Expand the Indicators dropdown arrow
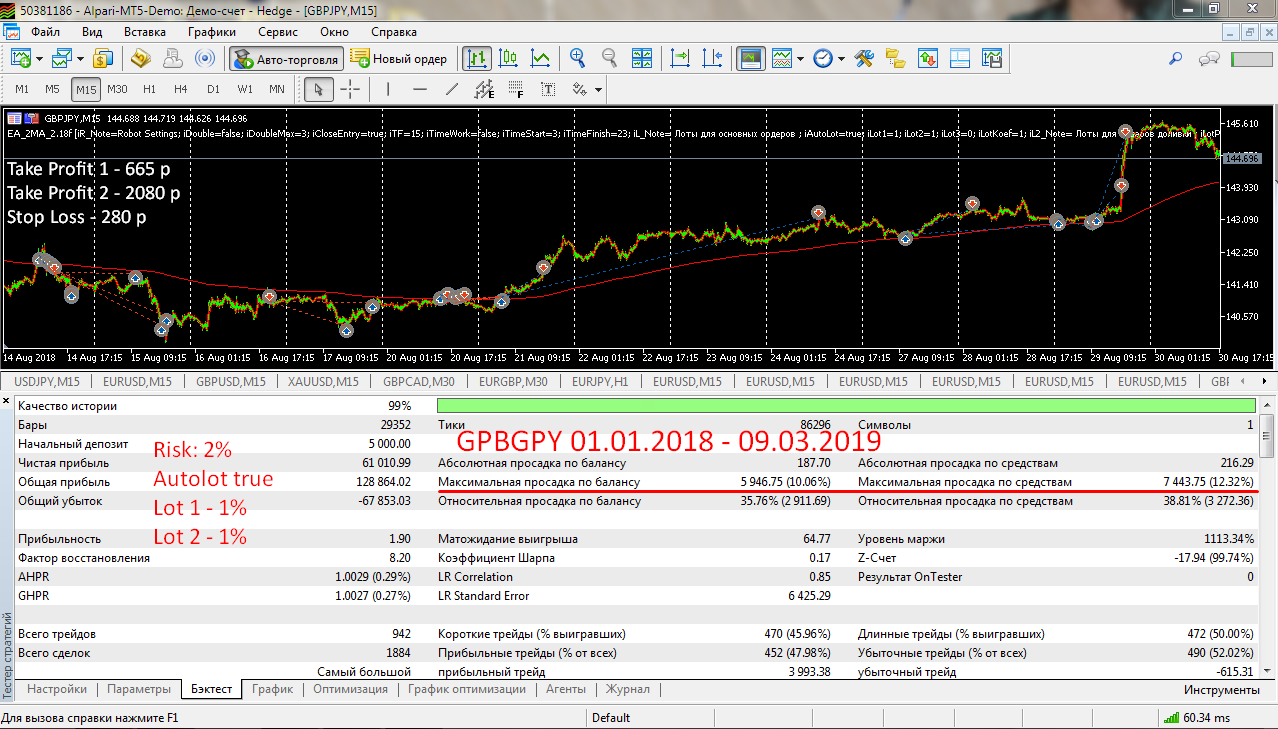The height and width of the screenshot is (729, 1278). (799, 58)
